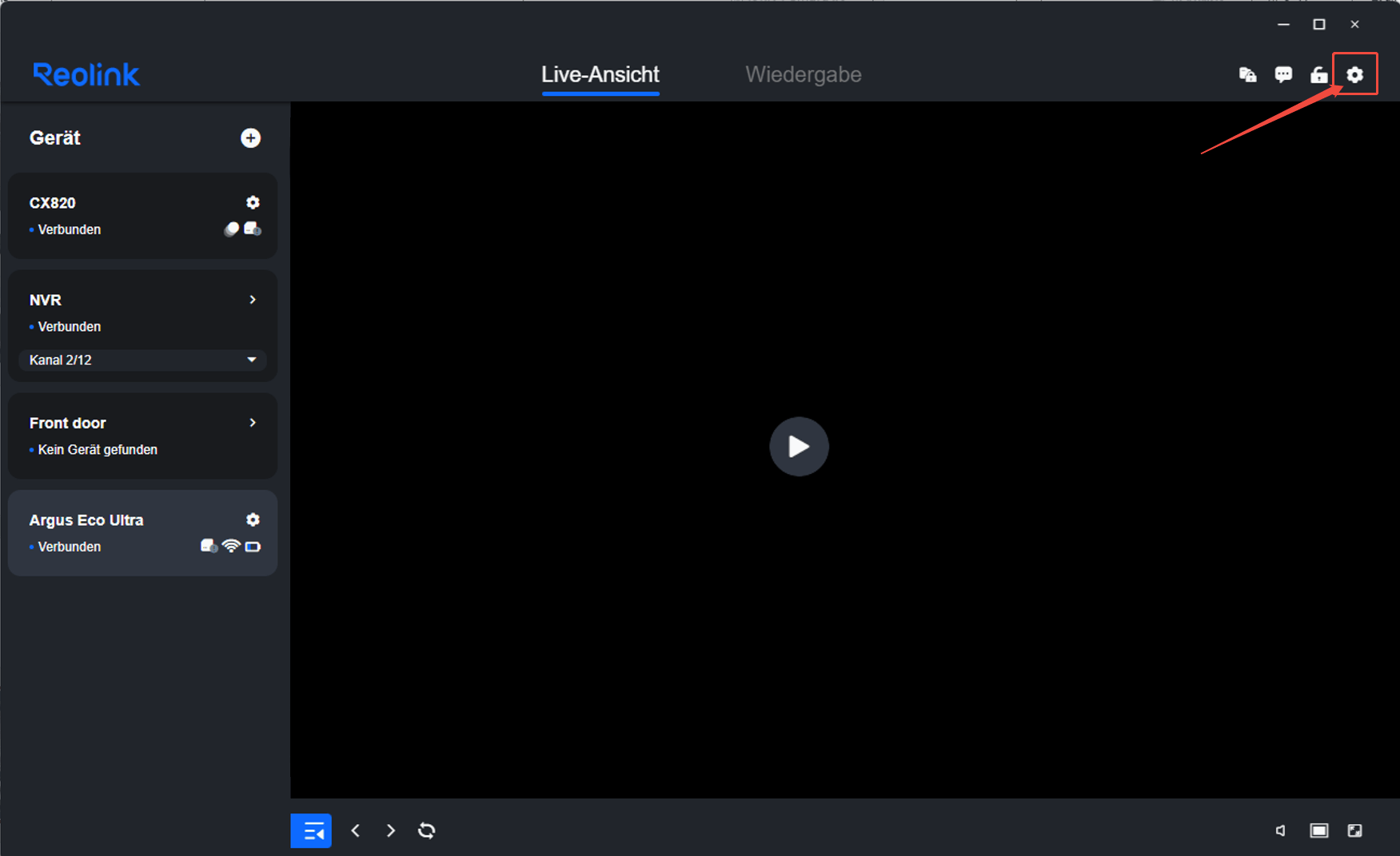Screen dimensions: 1400x856
Task: Toggle the device list sidebar button
Action: click(311, 830)
